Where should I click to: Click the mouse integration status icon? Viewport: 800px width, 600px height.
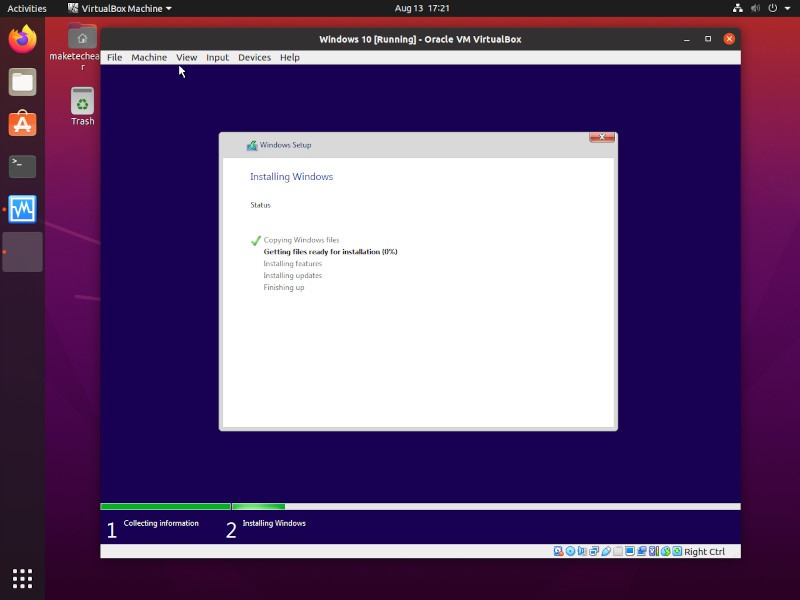(x=665, y=551)
